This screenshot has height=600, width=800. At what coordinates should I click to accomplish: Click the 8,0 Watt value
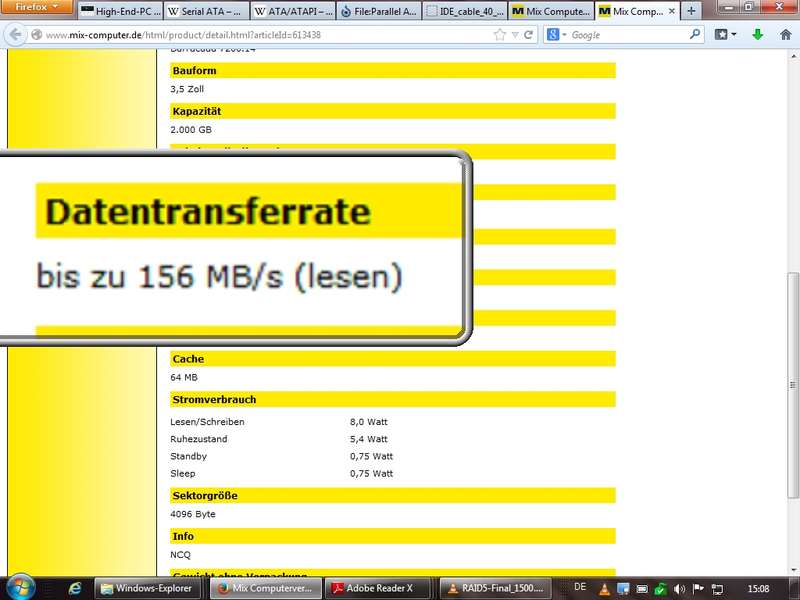pyautogui.click(x=369, y=421)
